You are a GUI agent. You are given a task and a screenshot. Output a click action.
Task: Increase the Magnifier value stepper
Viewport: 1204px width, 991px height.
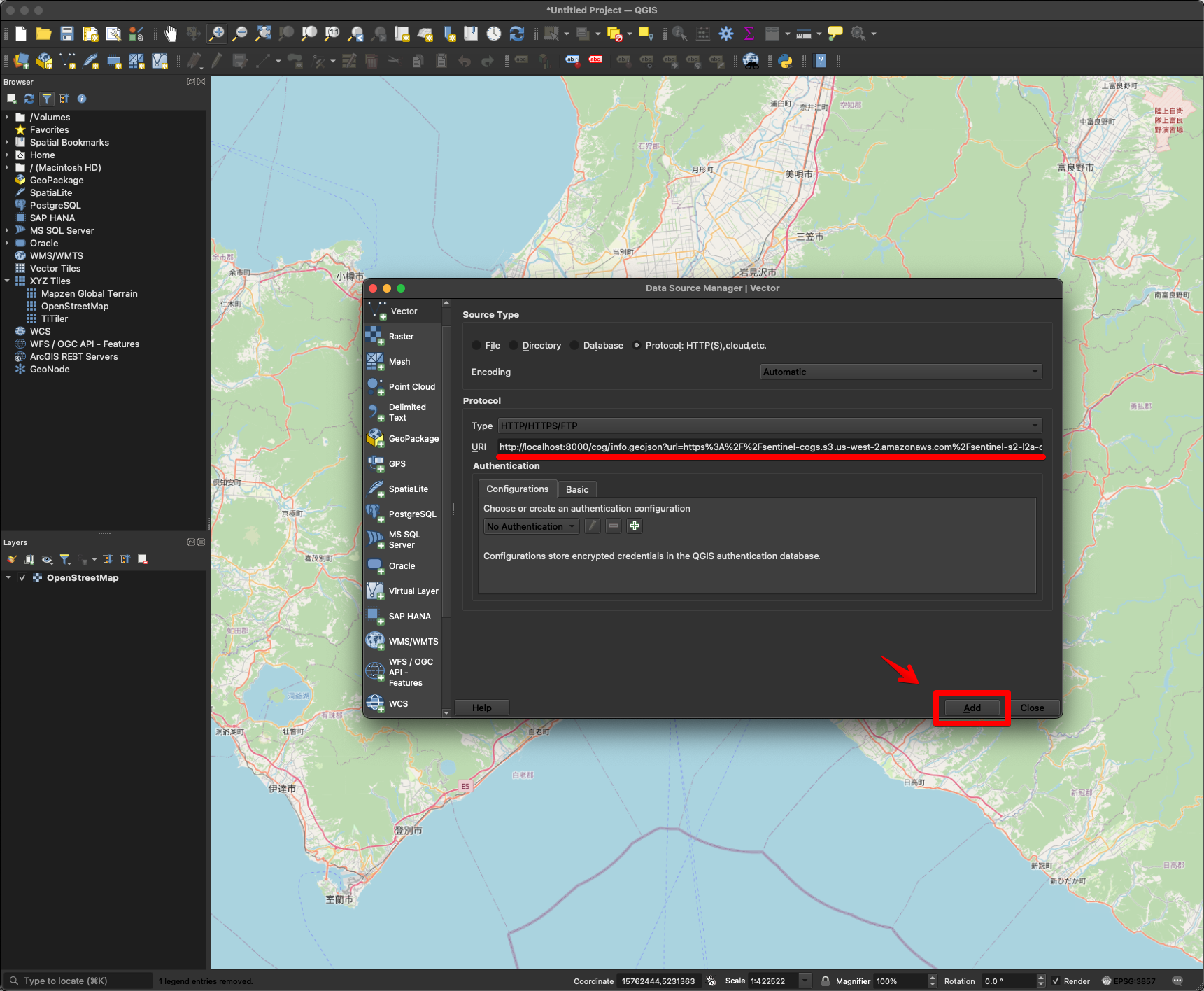[x=932, y=977]
